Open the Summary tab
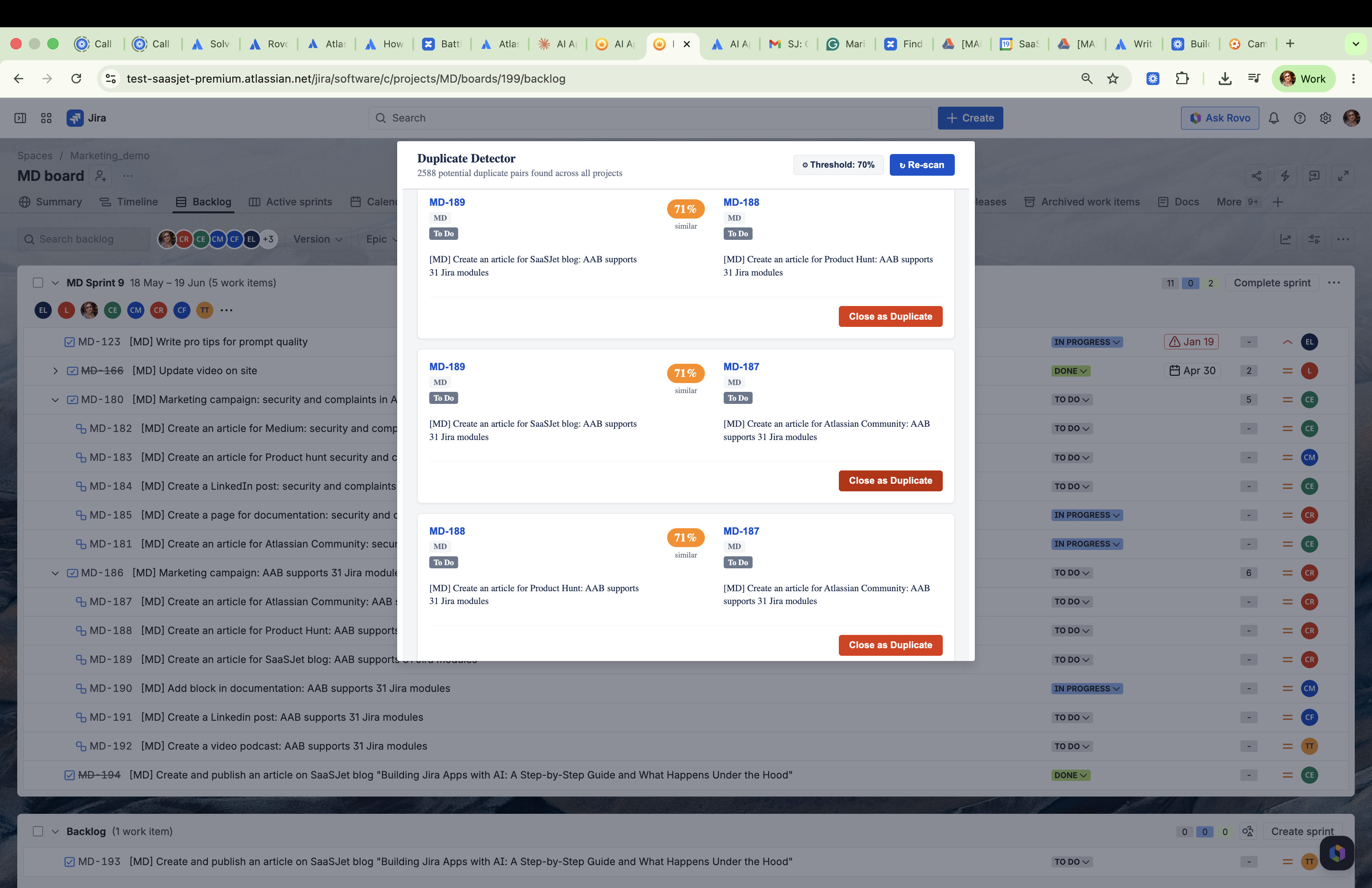The height and width of the screenshot is (888, 1372). 51,202
